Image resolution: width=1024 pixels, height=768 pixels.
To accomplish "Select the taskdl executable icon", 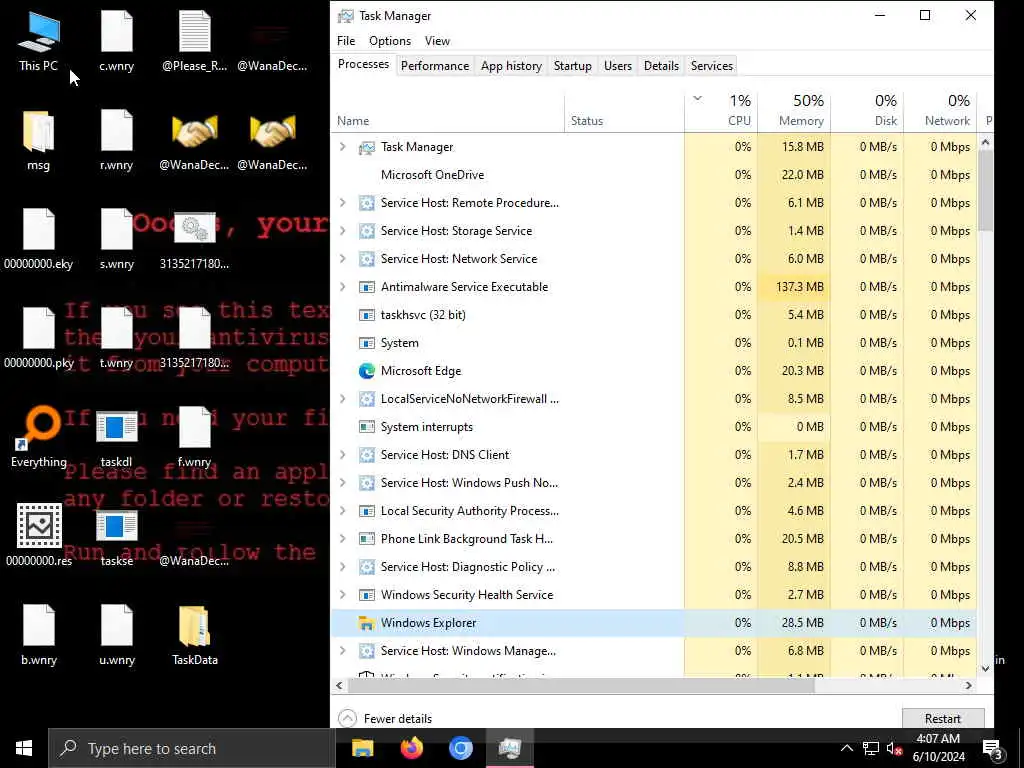I will click(116, 438).
